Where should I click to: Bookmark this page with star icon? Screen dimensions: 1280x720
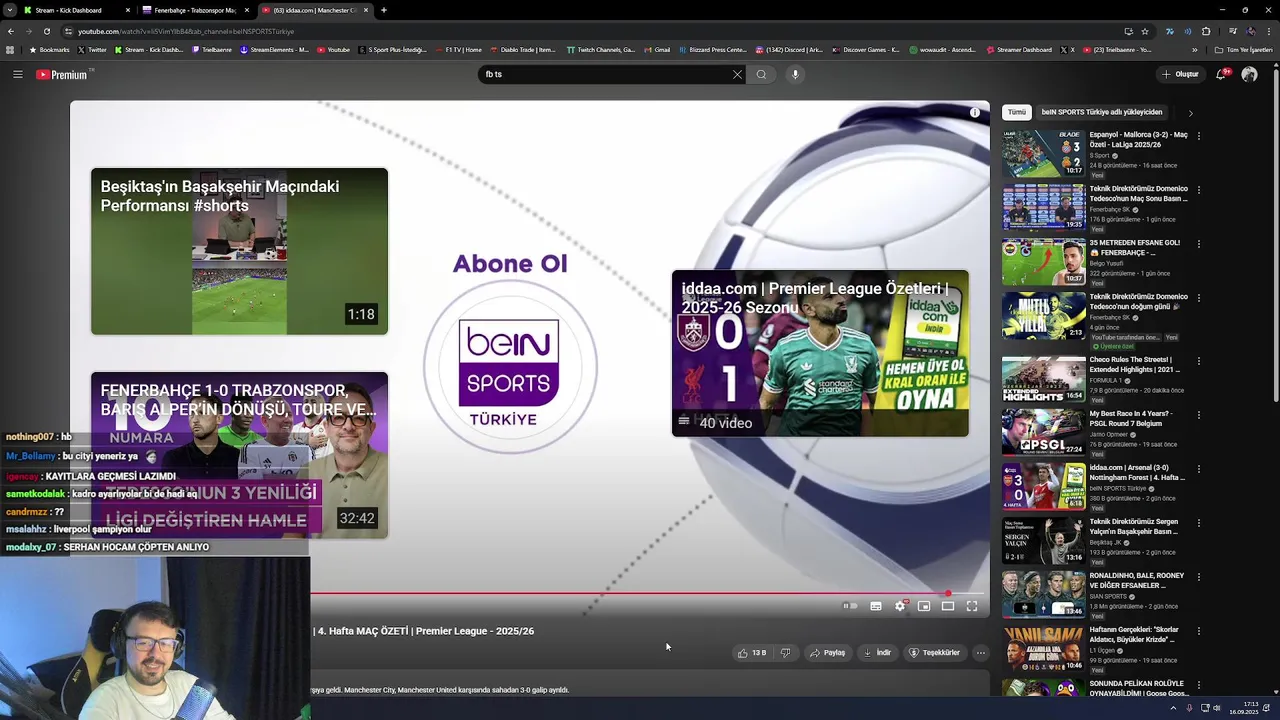coord(1145,31)
